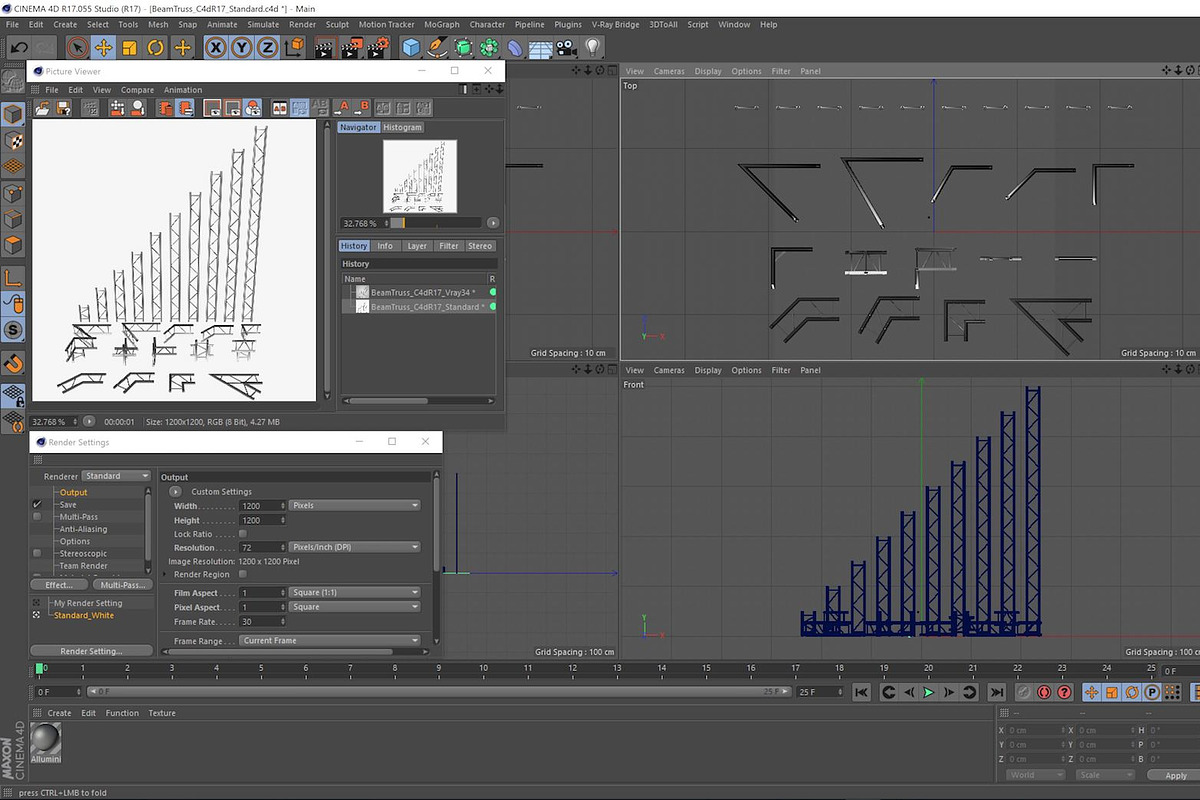Click the Render Setting... button

point(91,651)
